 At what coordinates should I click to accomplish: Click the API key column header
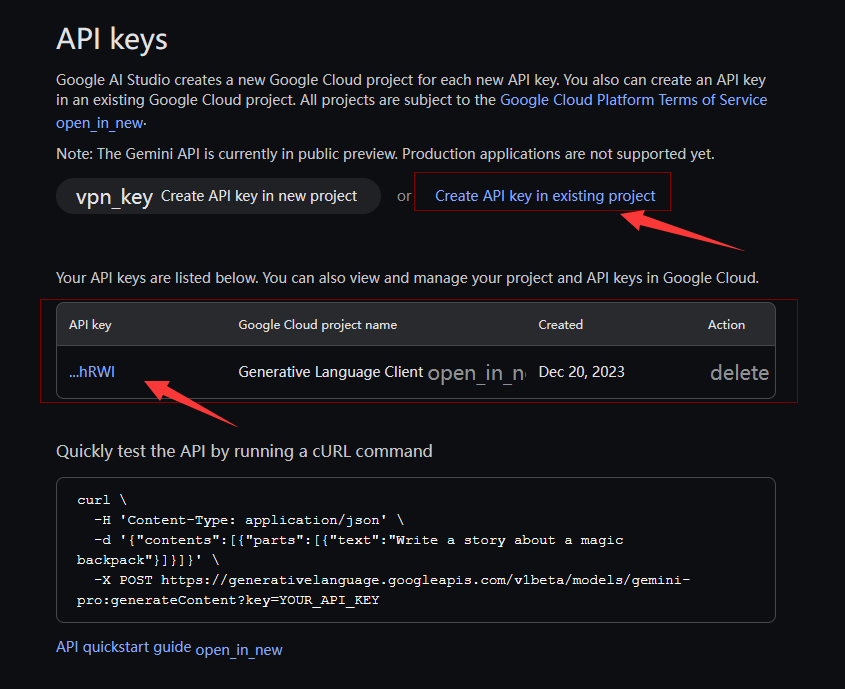90,325
